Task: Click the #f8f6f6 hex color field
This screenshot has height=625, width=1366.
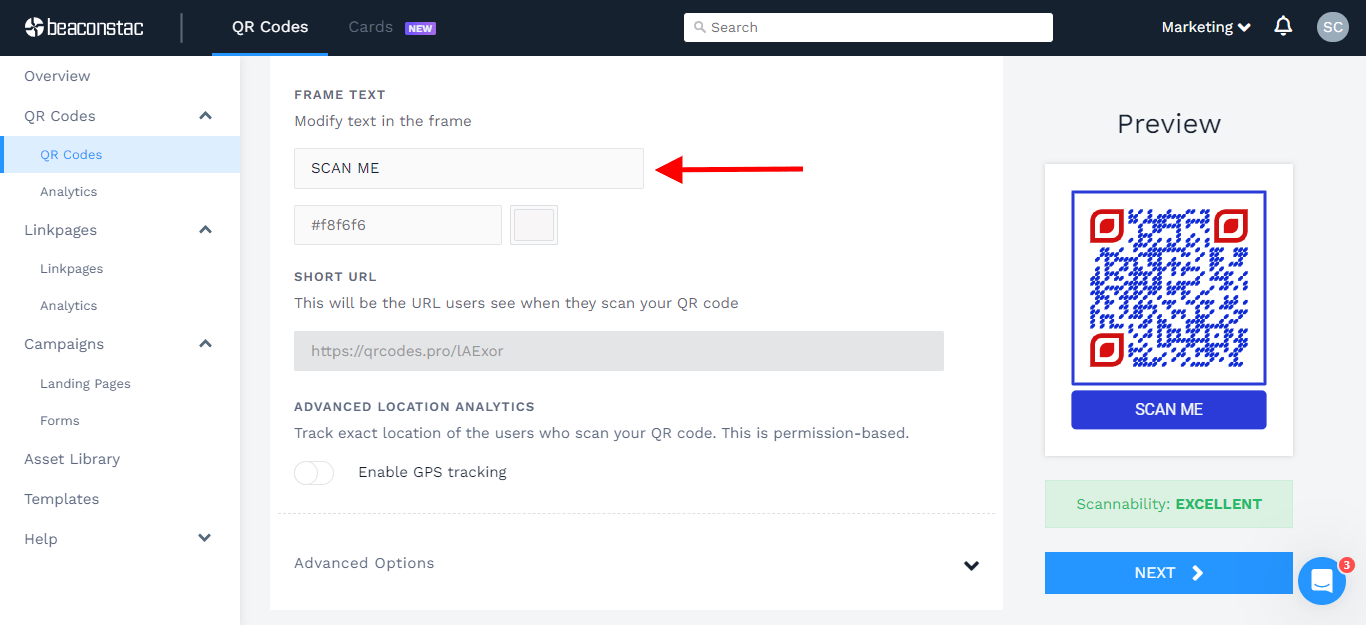Action: (x=398, y=225)
